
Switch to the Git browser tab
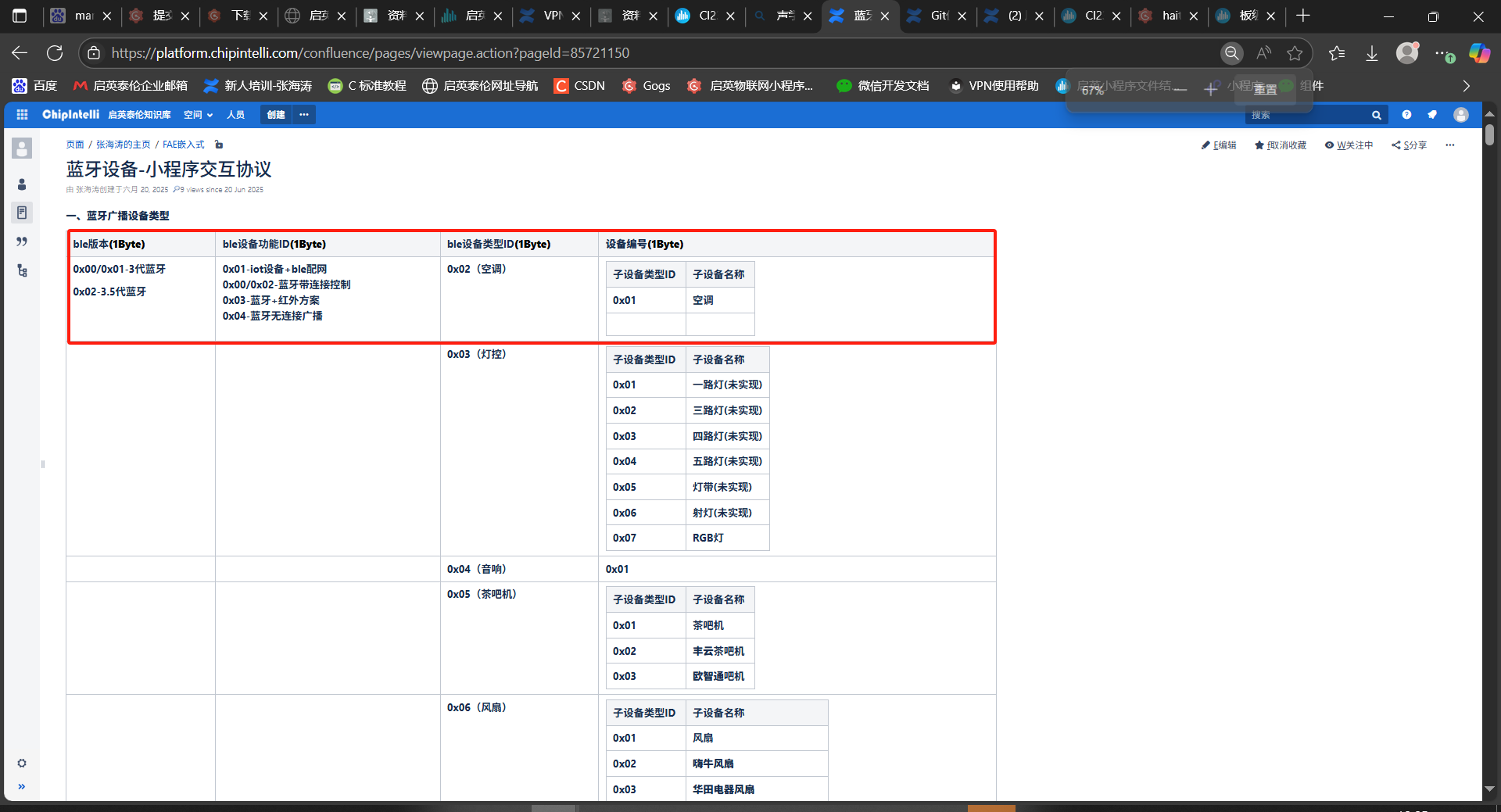coord(937,16)
